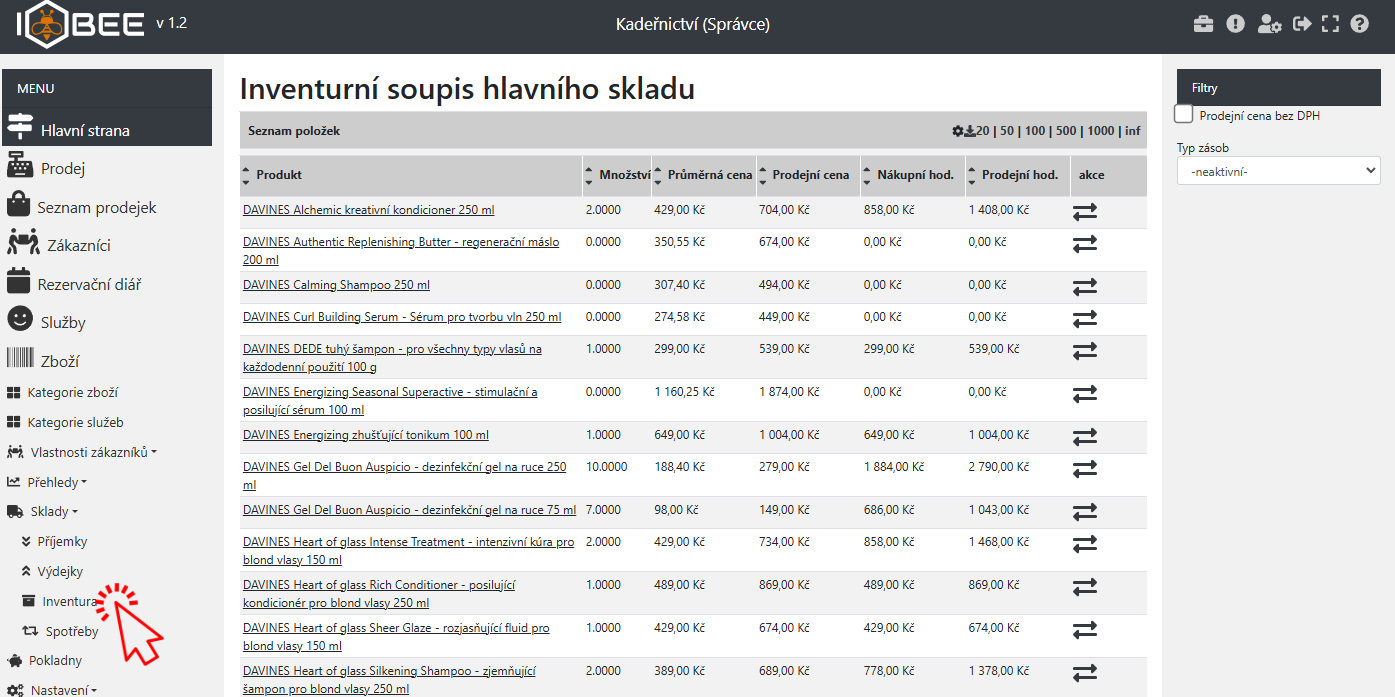Open the Typ zásob dropdown
Image resolution: width=1395 pixels, height=697 pixels.
1278,171
